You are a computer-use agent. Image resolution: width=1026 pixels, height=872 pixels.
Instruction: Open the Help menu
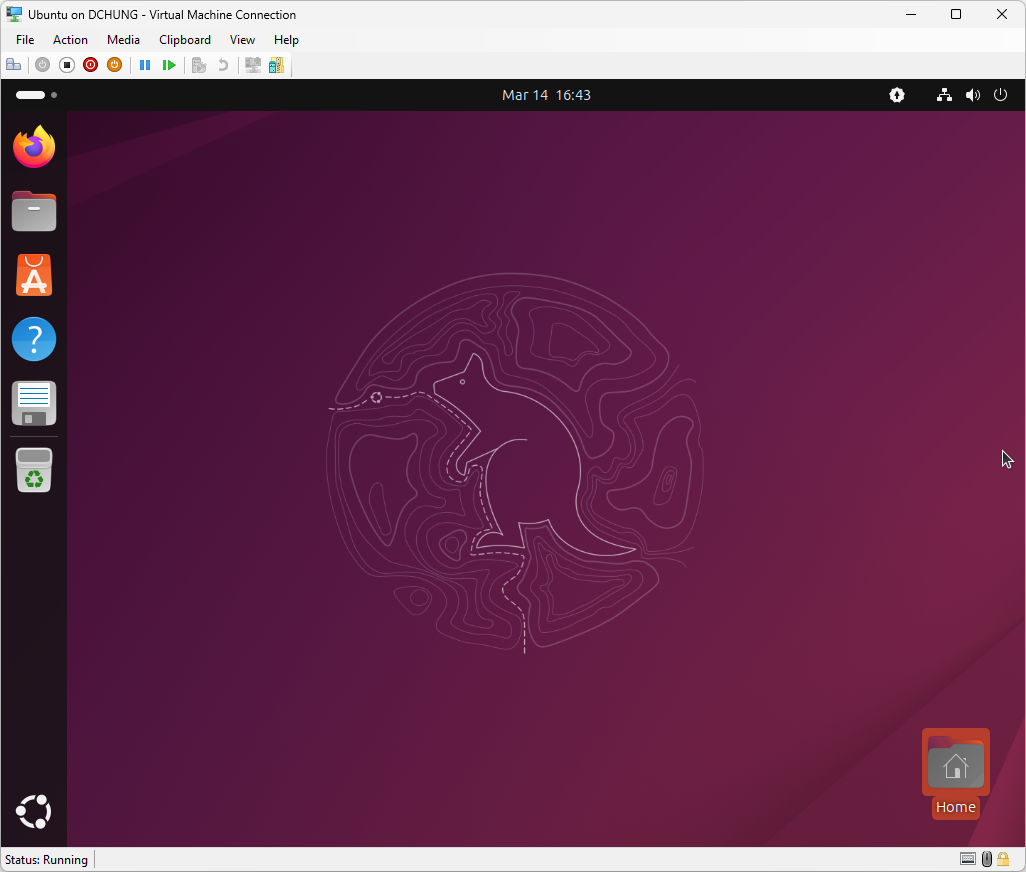pyautogui.click(x=286, y=40)
